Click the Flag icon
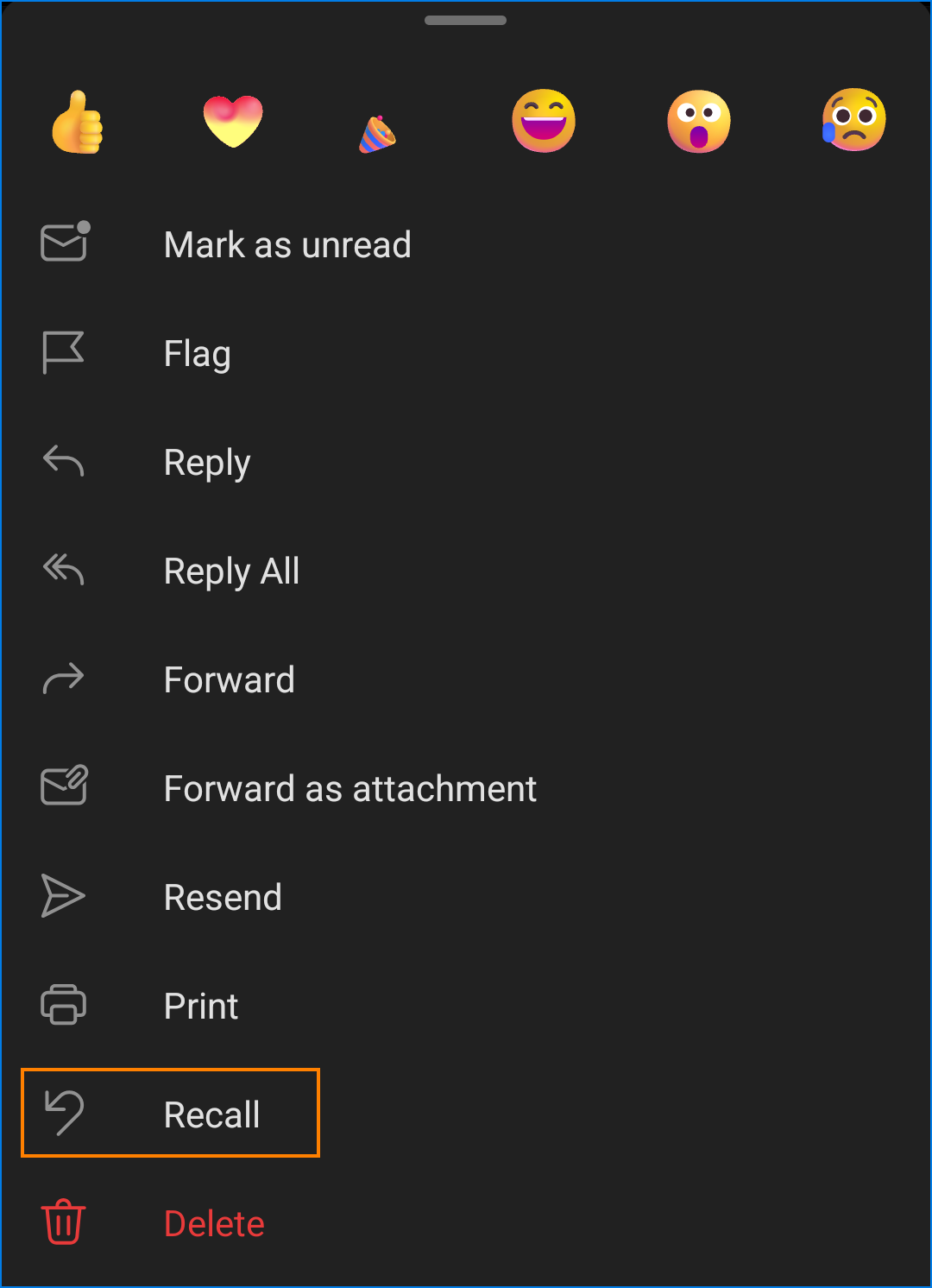The height and width of the screenshot is (1288, 932). pos(63,352)
